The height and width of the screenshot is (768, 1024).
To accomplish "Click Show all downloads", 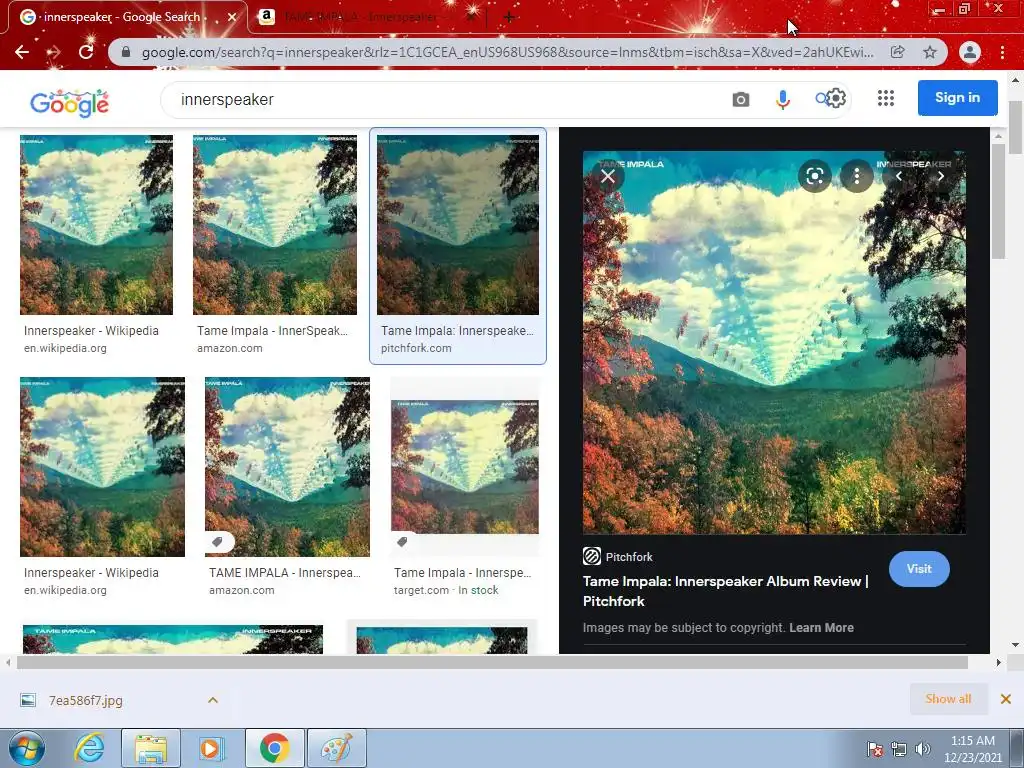I will coord(948,699).
